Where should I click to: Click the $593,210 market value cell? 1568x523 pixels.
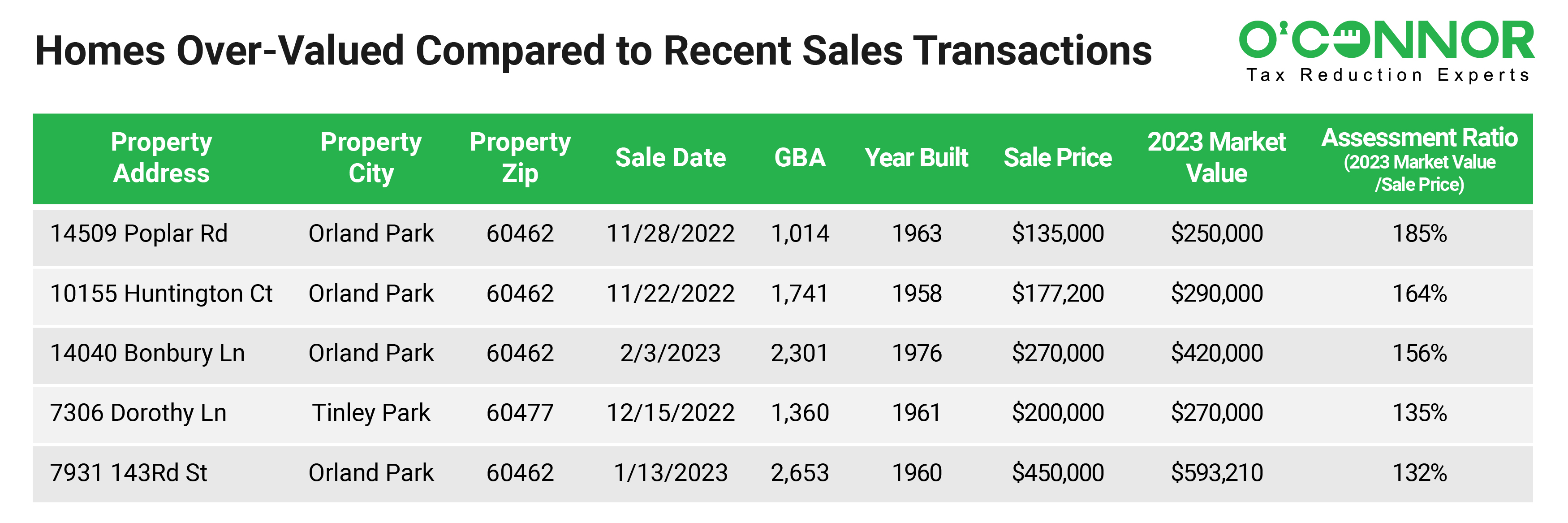click(1216, 473)
